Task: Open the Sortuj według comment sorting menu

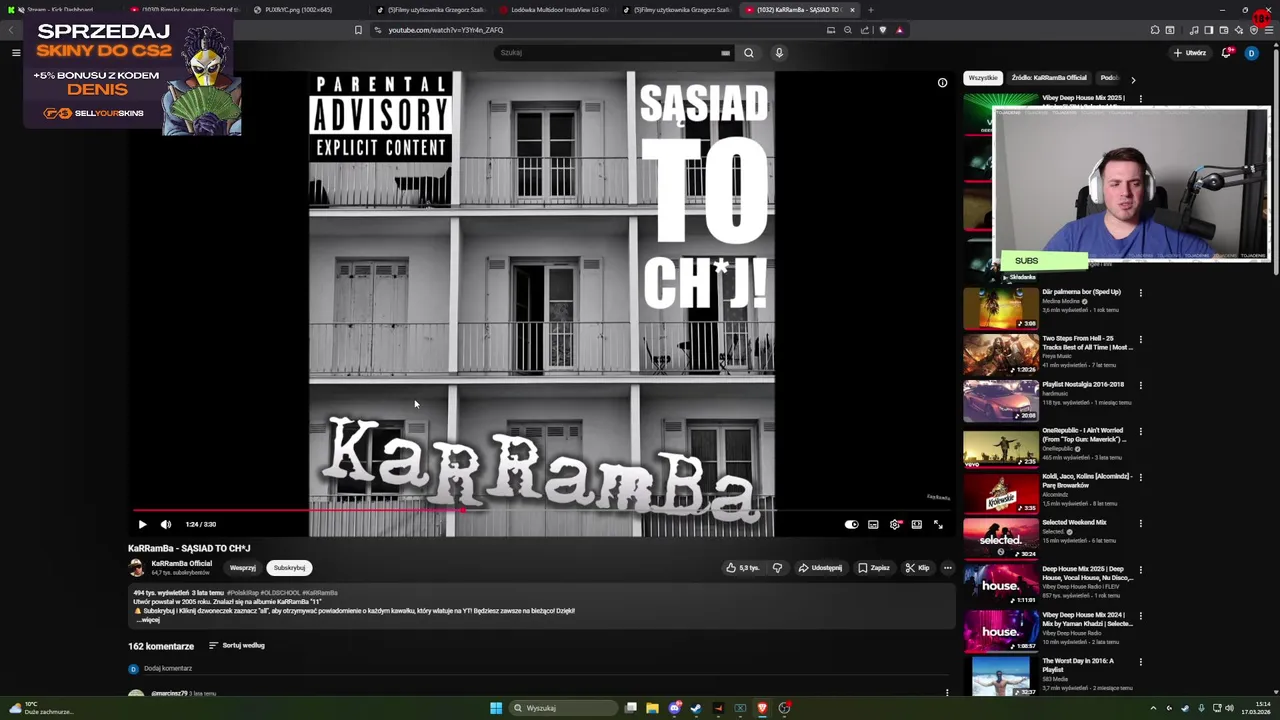Action: coord(237,646)
